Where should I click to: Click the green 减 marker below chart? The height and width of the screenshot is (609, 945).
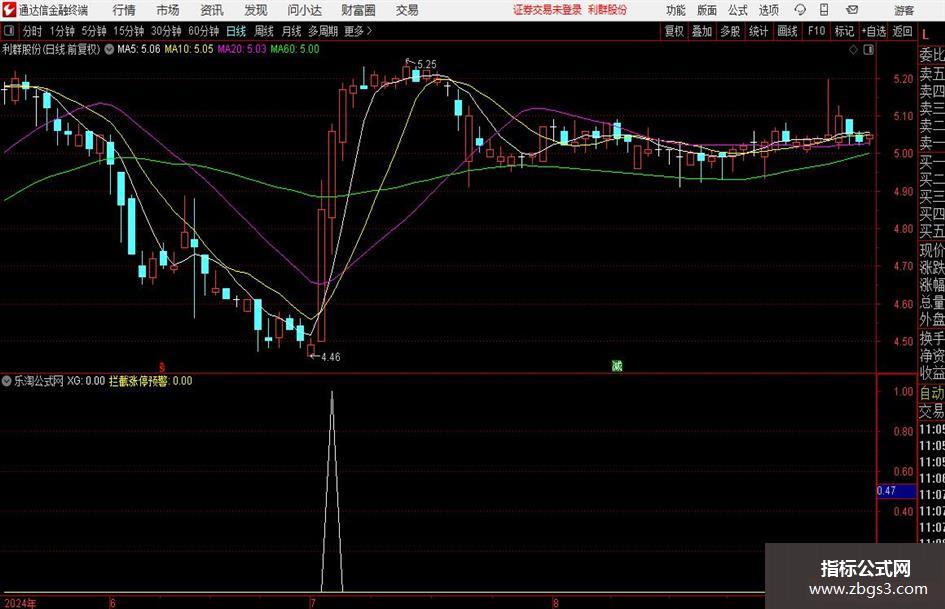(x=617, y=365)
